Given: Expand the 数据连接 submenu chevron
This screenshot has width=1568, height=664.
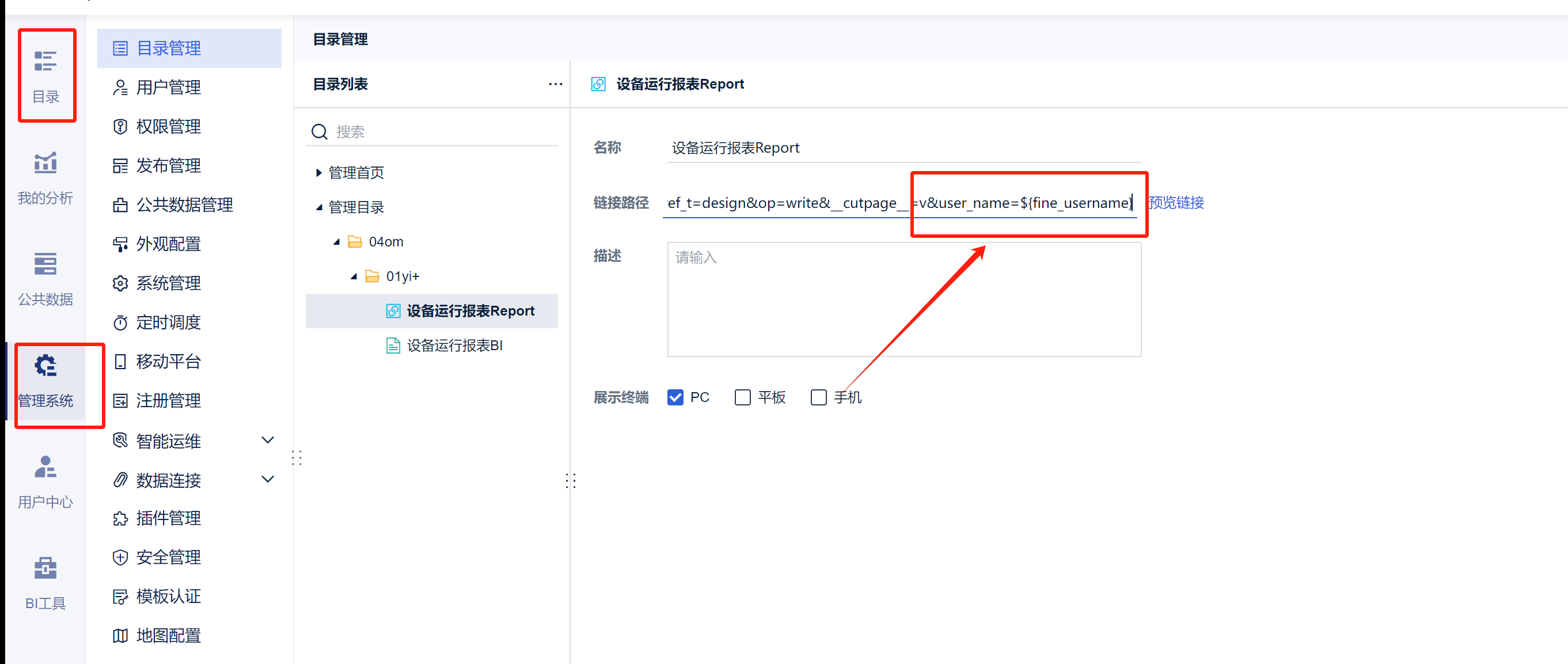Looking at the screenshot, I should point(267,480).
